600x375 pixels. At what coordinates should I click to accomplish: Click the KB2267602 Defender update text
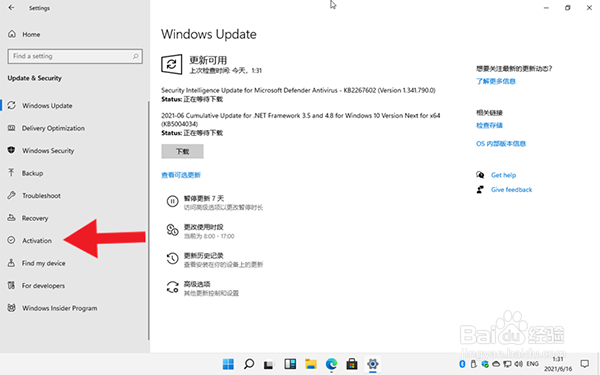(298, 91)
